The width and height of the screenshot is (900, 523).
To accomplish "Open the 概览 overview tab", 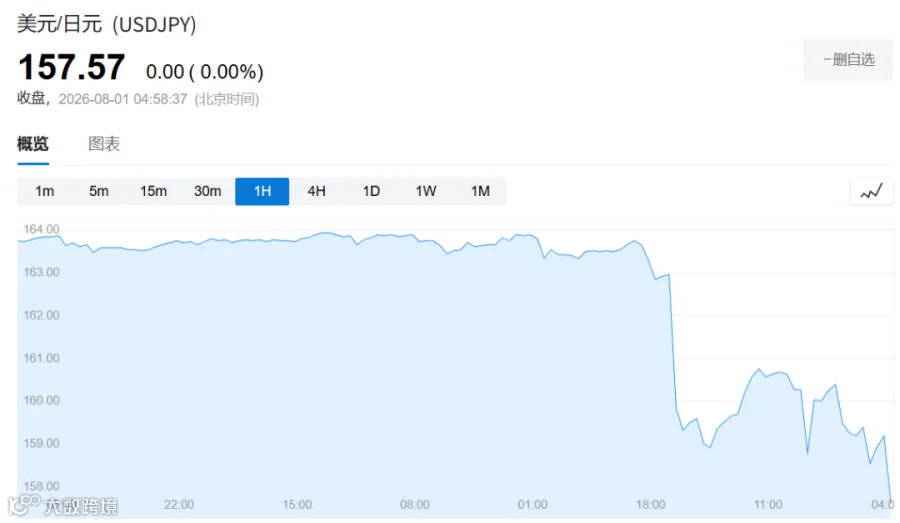I will 33,144.
